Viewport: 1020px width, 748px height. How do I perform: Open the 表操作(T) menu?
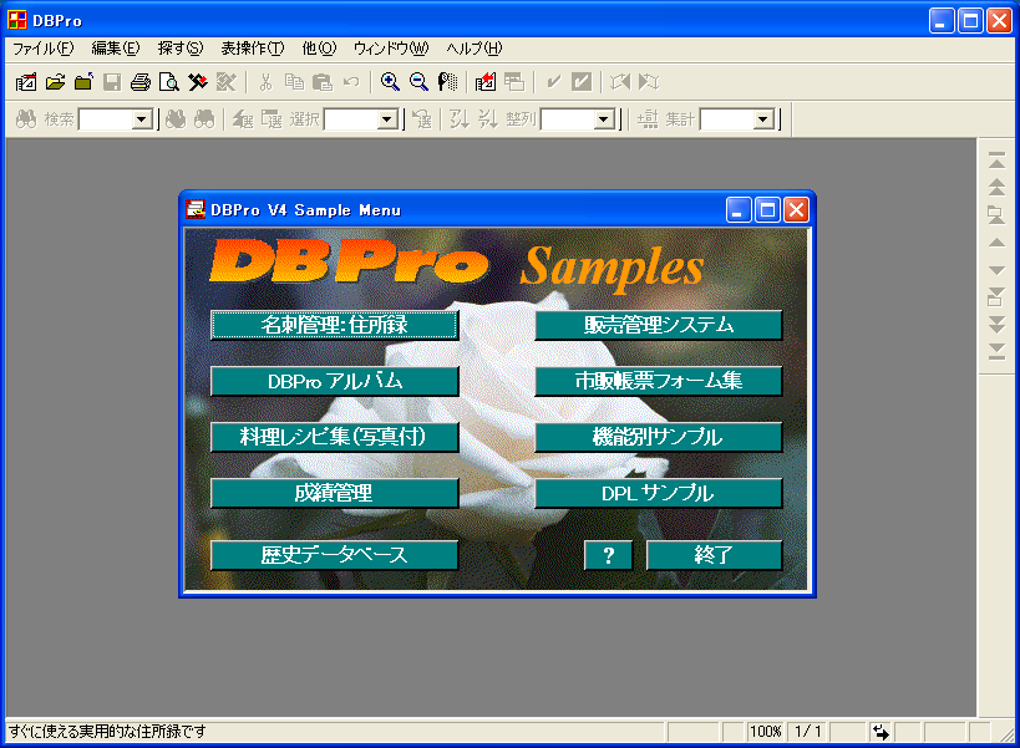[x=252, y=49]
